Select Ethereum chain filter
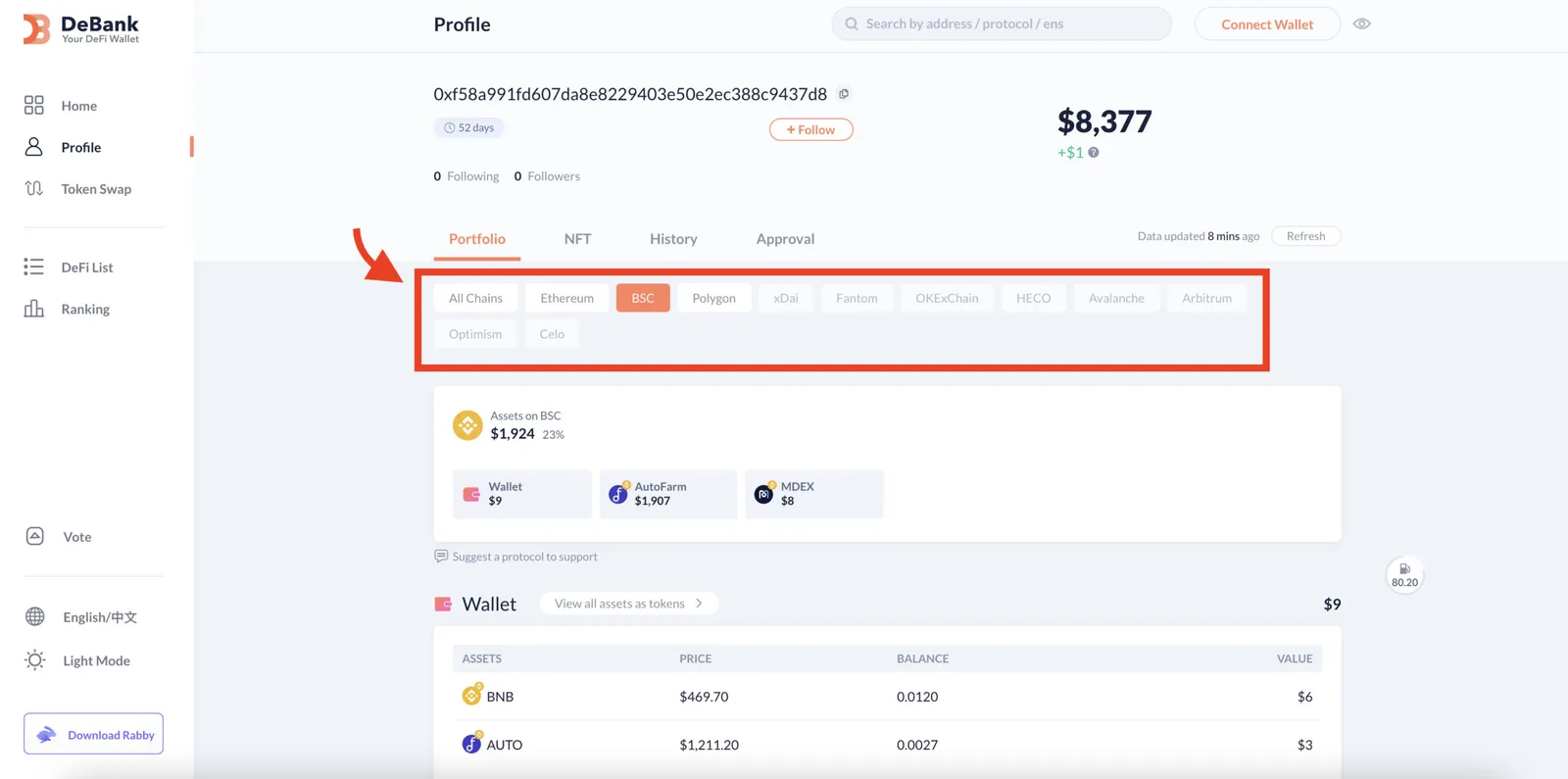The height and width of the screenshot is (779, 1568). (566, 298)
